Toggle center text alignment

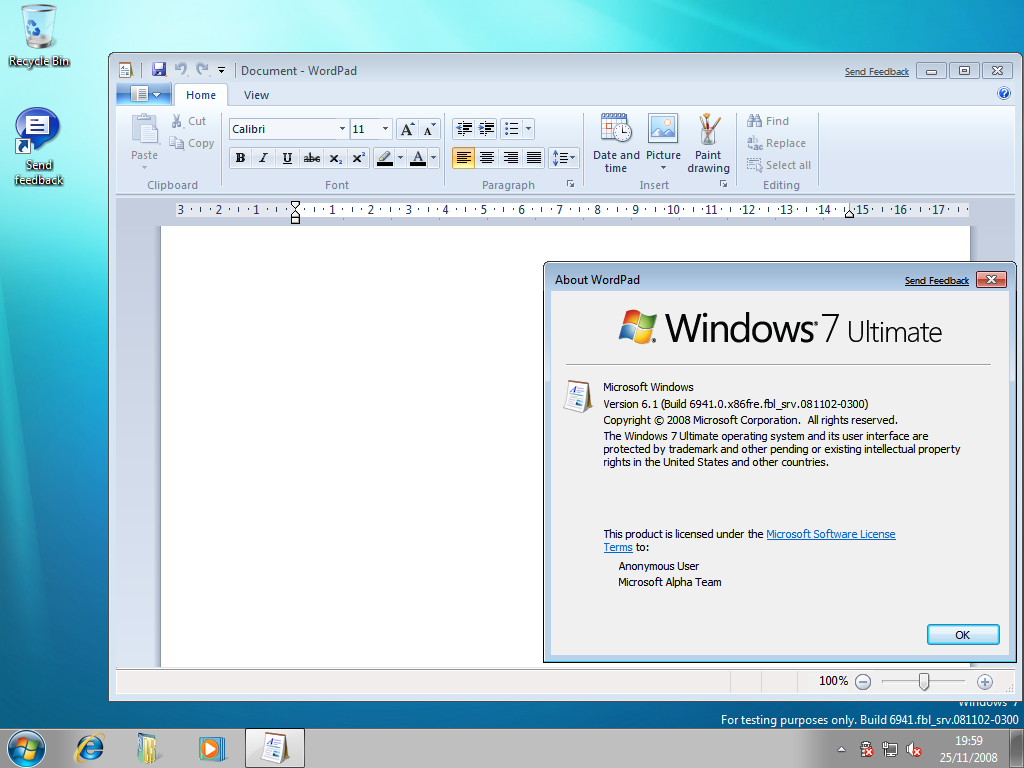[x=487, y=157]
